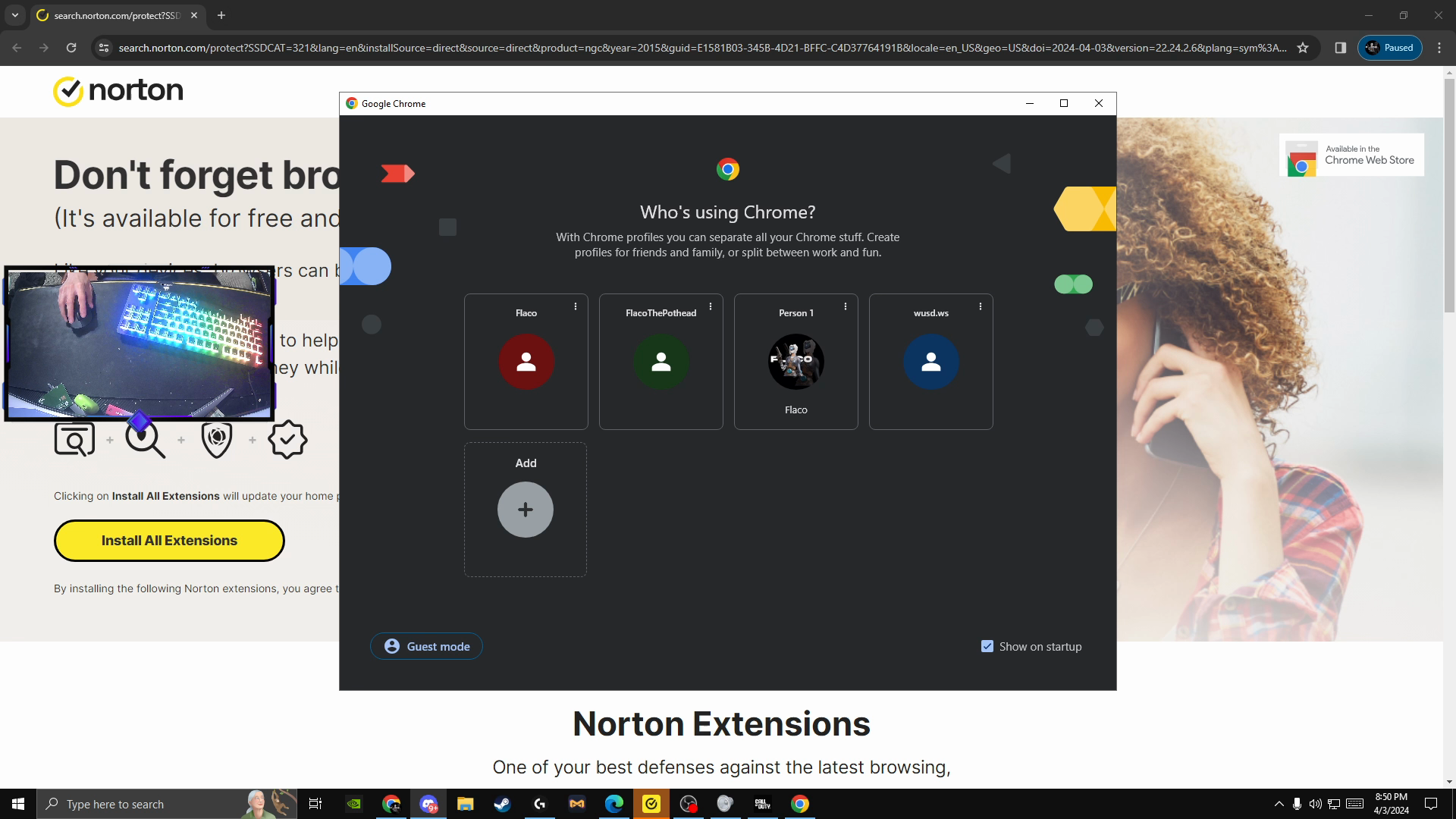Open the FlacoThePothead profile's more options menu
The image size is (1456, 819).
click(711, 306)
